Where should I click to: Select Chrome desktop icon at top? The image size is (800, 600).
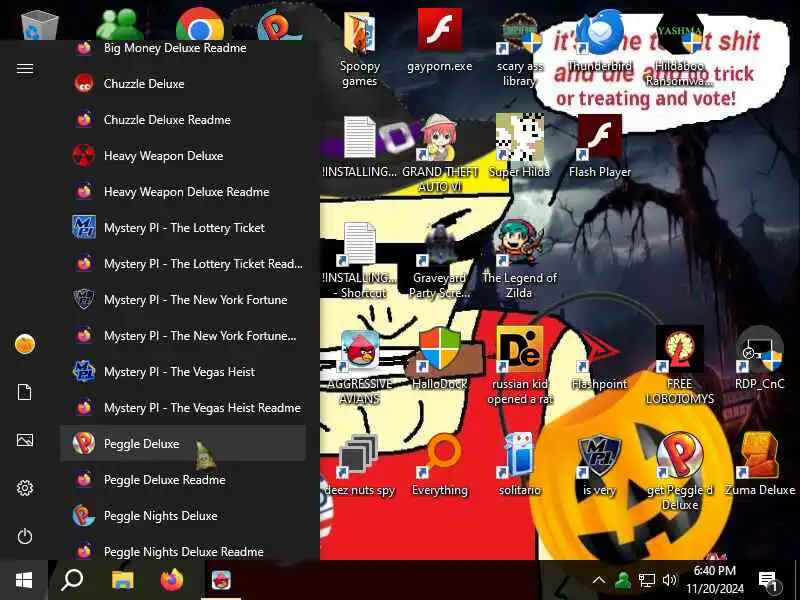[200, 24]
